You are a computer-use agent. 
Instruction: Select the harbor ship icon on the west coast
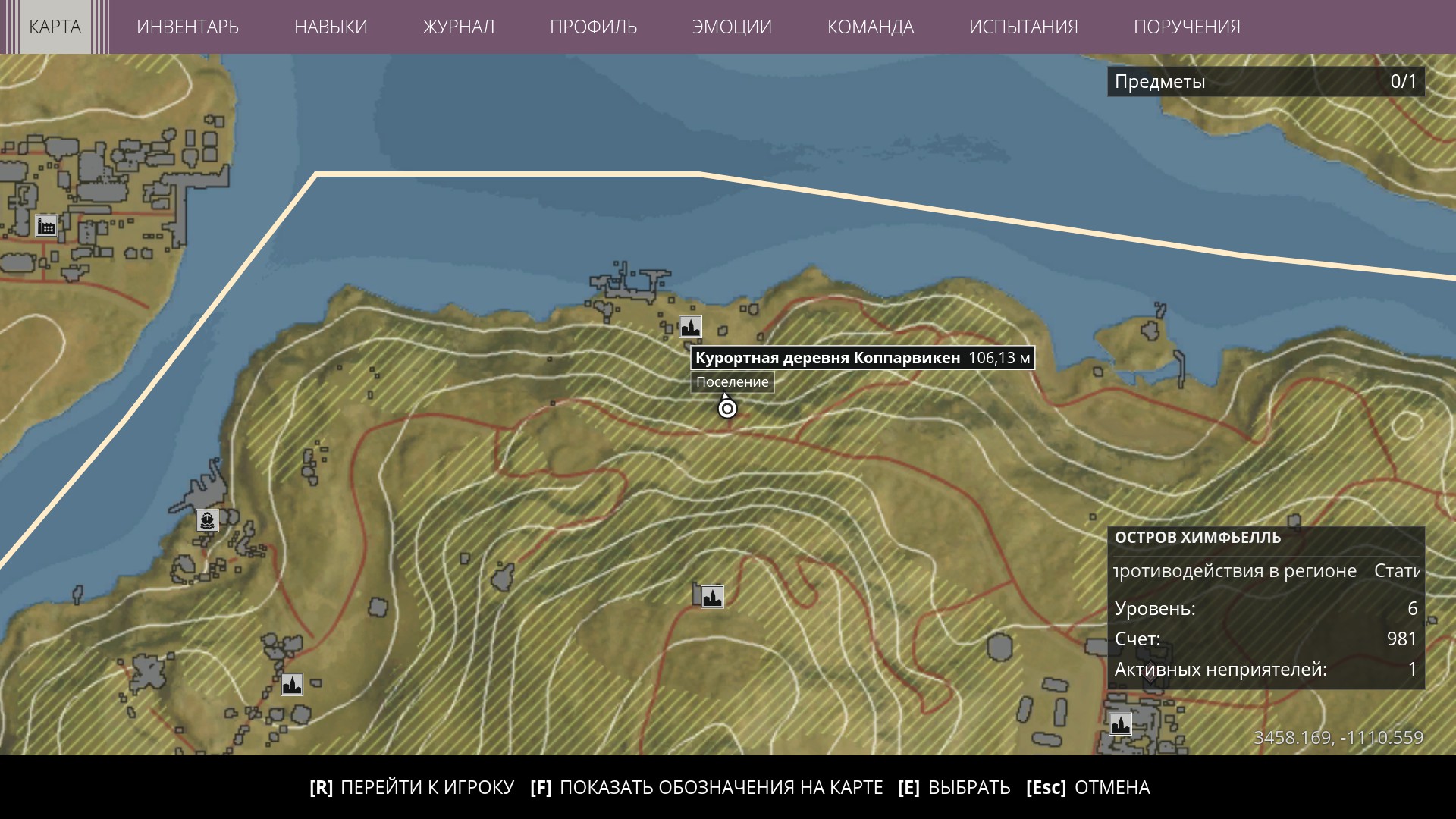pyautogui.click(x=207, y=520)
